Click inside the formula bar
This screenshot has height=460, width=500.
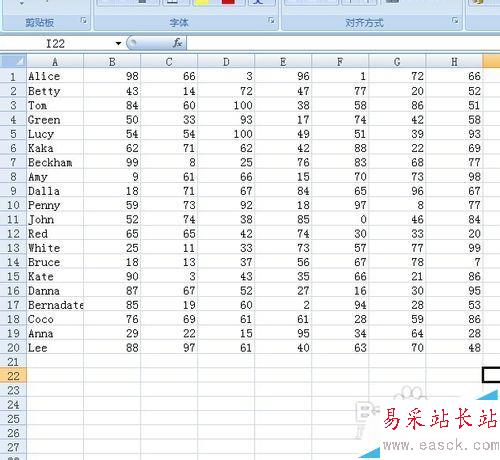point(343,43)
